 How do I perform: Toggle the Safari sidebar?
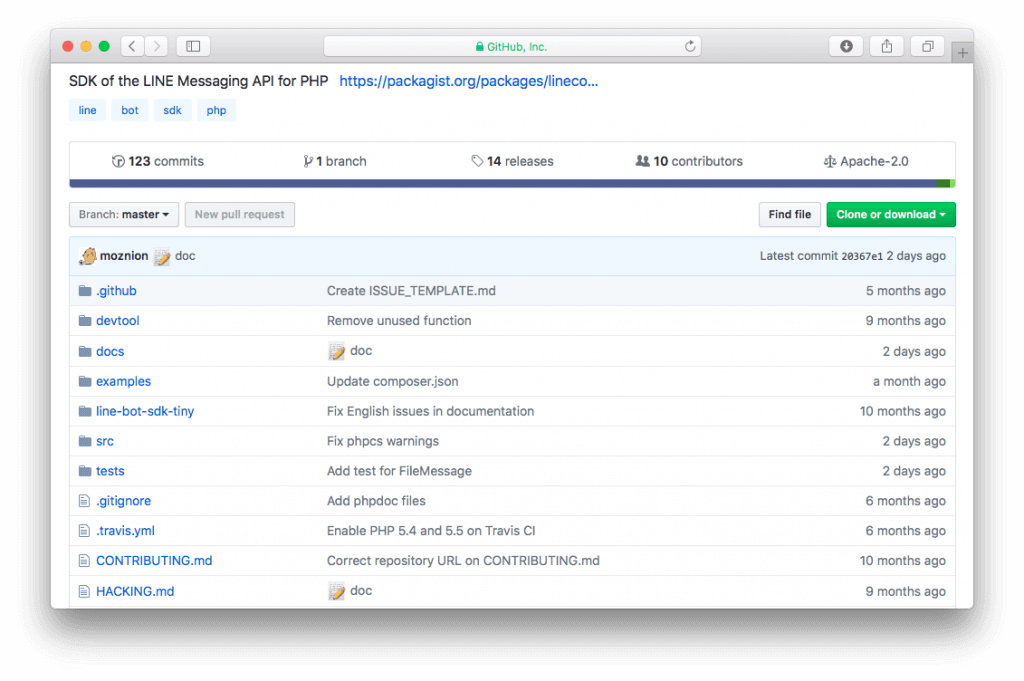[192, 45]
